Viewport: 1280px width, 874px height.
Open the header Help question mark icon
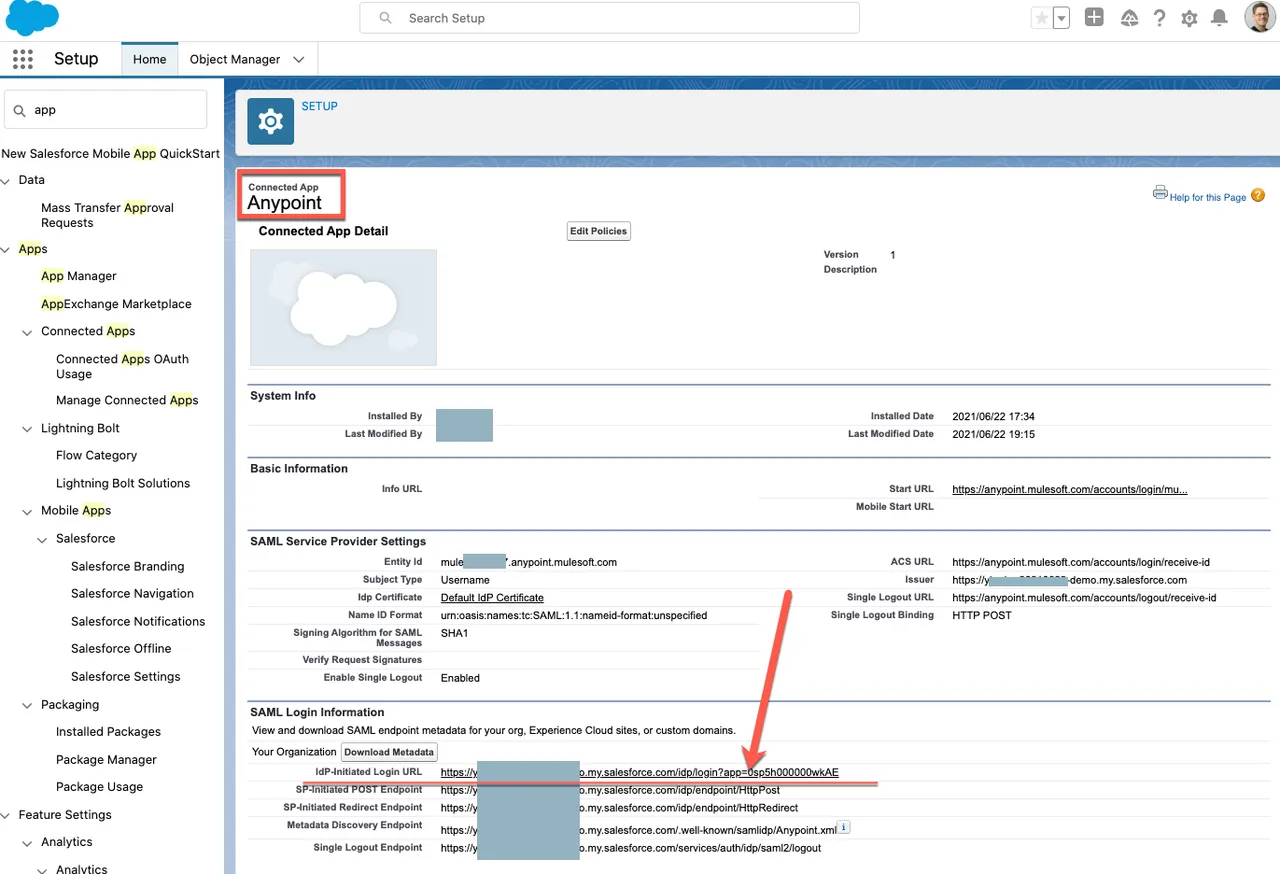tap(1159, 18)
